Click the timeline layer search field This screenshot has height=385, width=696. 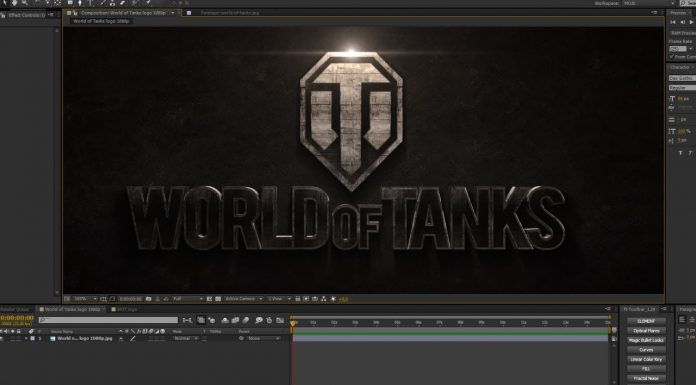[108, 320]
